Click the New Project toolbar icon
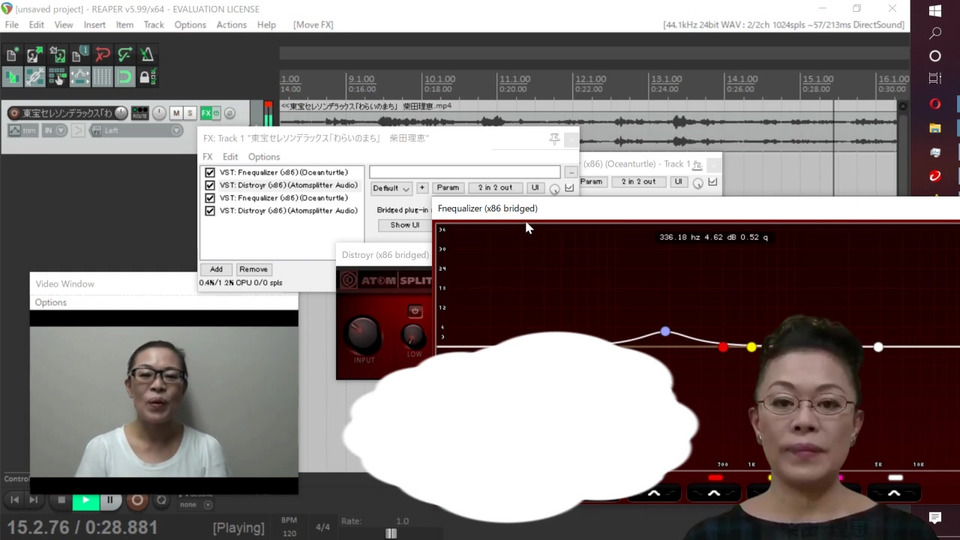 (12, 55)
